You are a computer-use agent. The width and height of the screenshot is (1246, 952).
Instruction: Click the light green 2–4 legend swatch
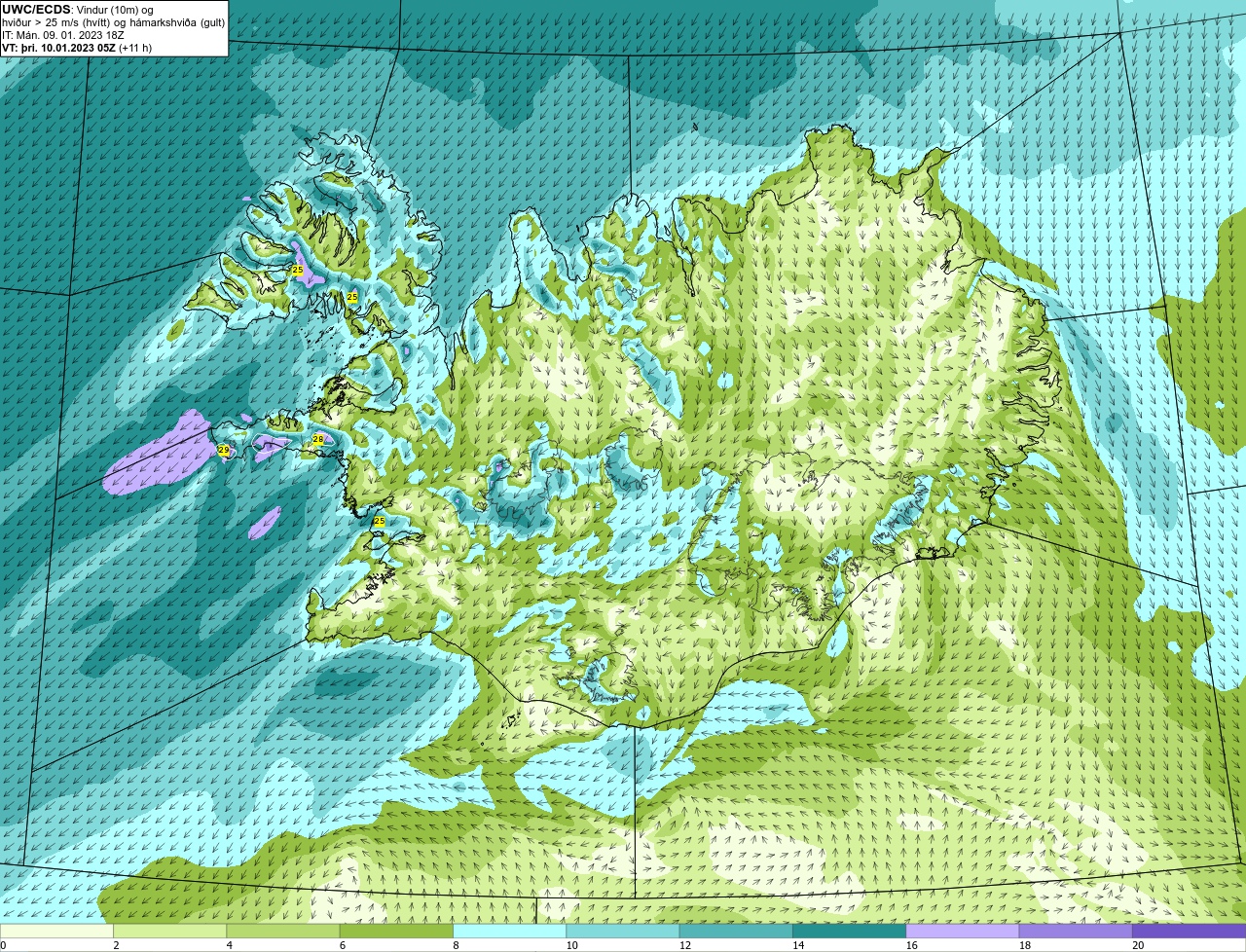tap(170, 931)
